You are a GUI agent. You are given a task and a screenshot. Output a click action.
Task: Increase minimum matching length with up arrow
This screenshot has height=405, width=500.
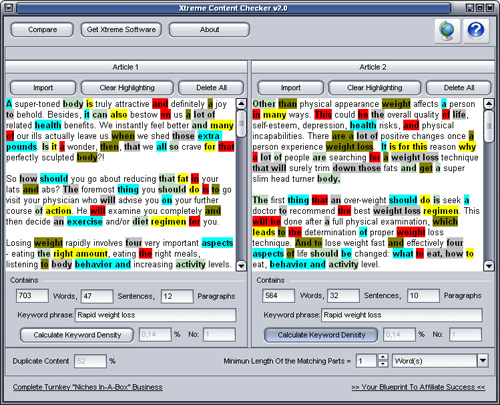(x=383, y=357)
